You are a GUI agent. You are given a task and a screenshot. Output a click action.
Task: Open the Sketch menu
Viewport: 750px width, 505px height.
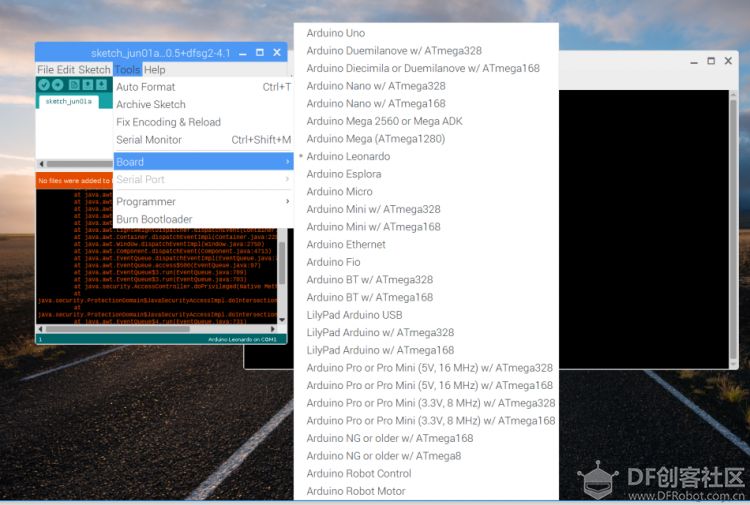(x=94, y=69)
